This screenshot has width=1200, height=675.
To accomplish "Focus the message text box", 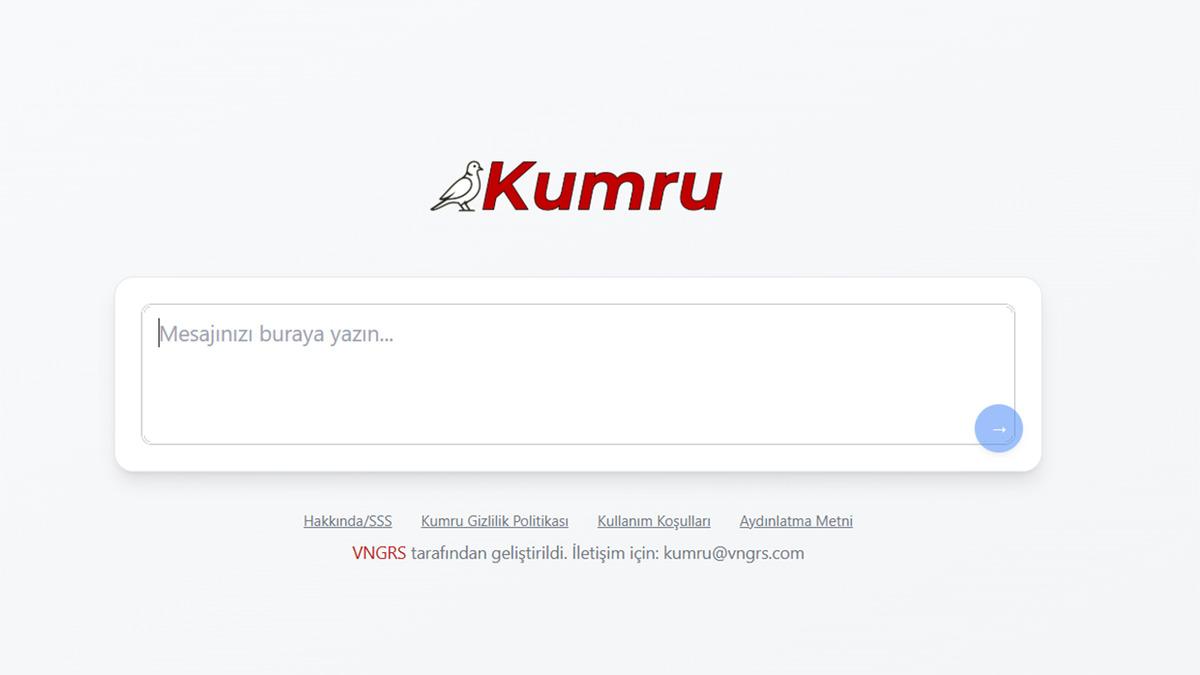I will 577,374.
